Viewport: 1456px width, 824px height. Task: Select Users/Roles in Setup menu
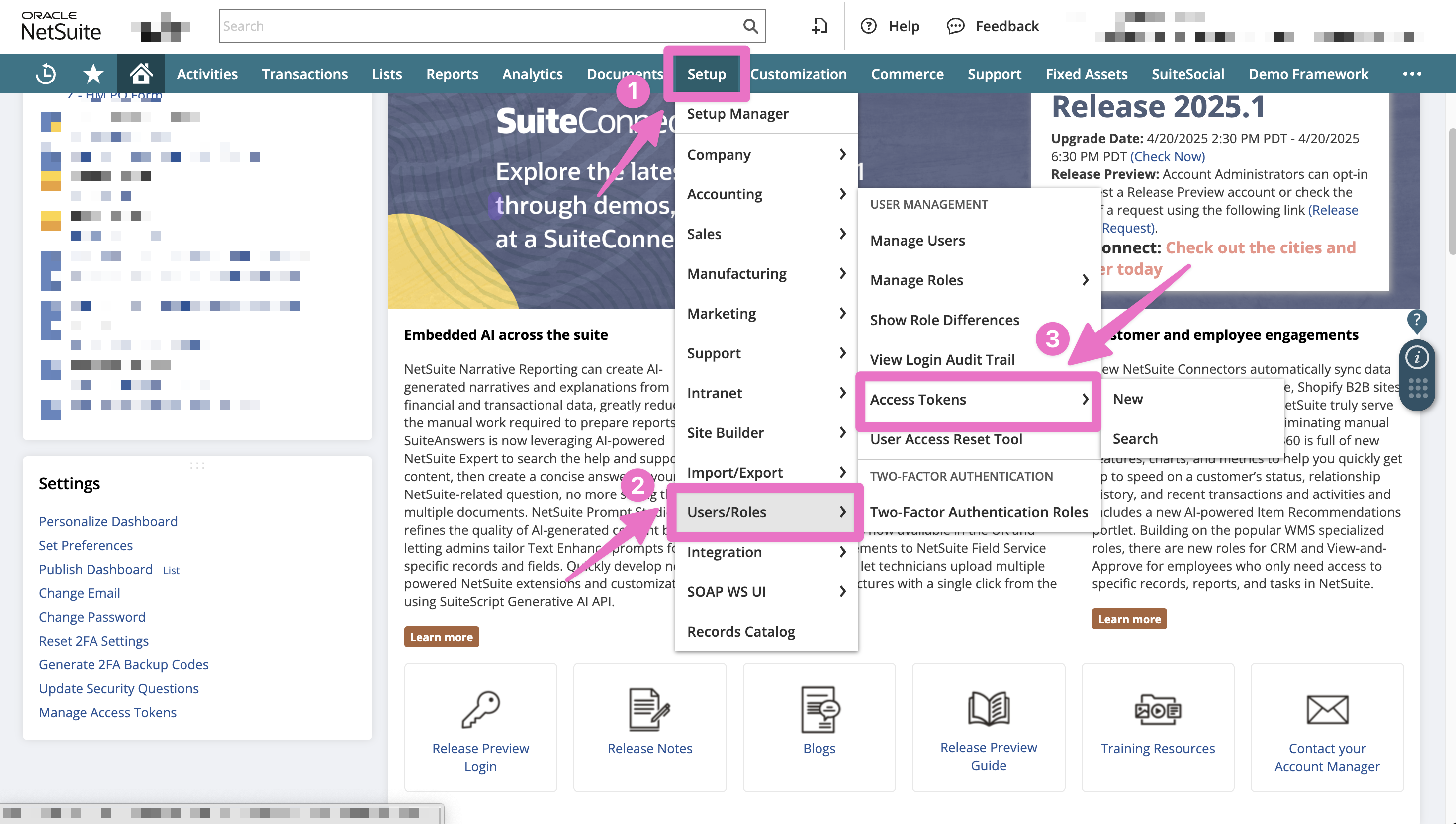[x=766, y=511]
